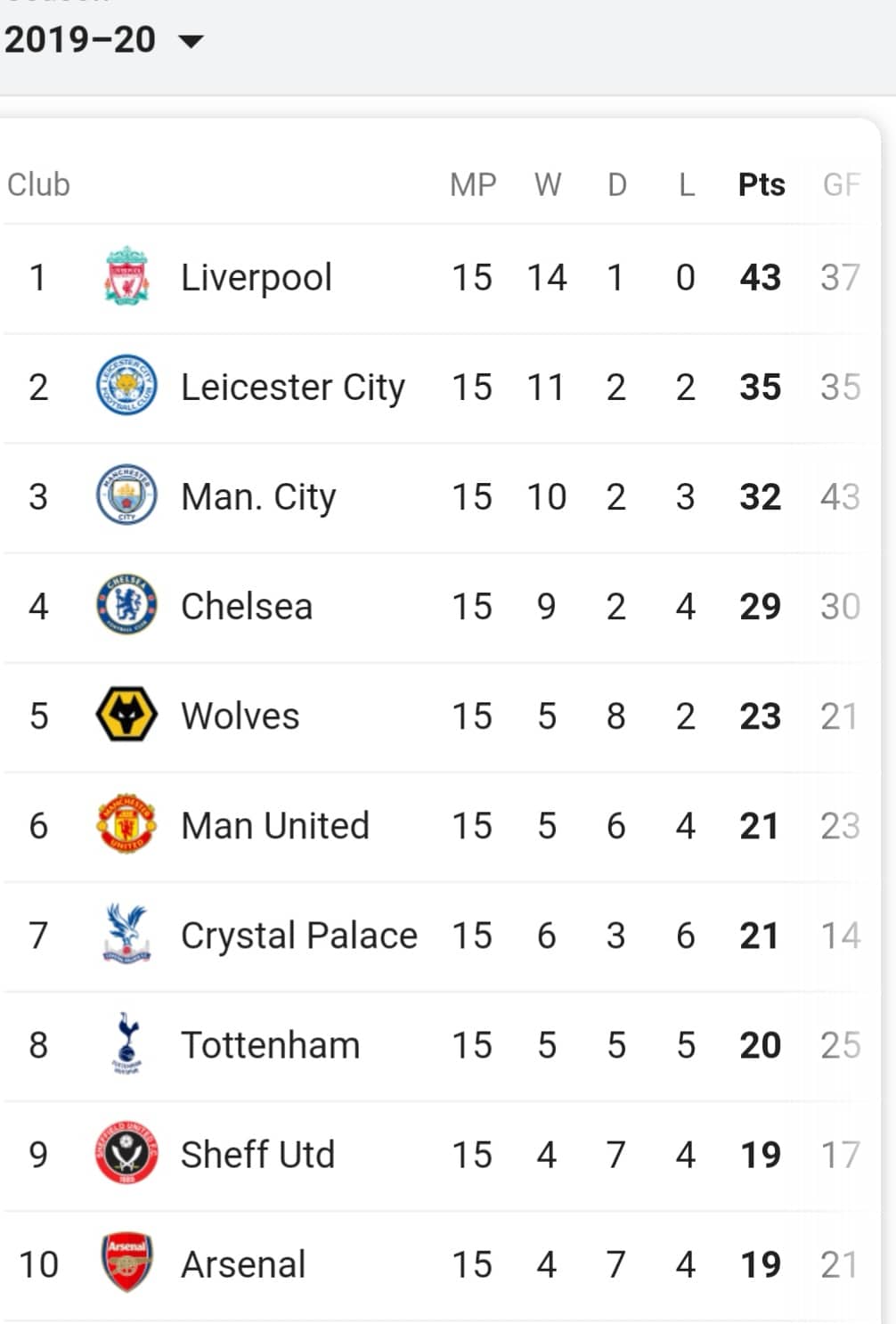Image resolution: width=896 pixels, height=1324 pixels.
Task: Click the Liverpool club crest
Action: 126,277
